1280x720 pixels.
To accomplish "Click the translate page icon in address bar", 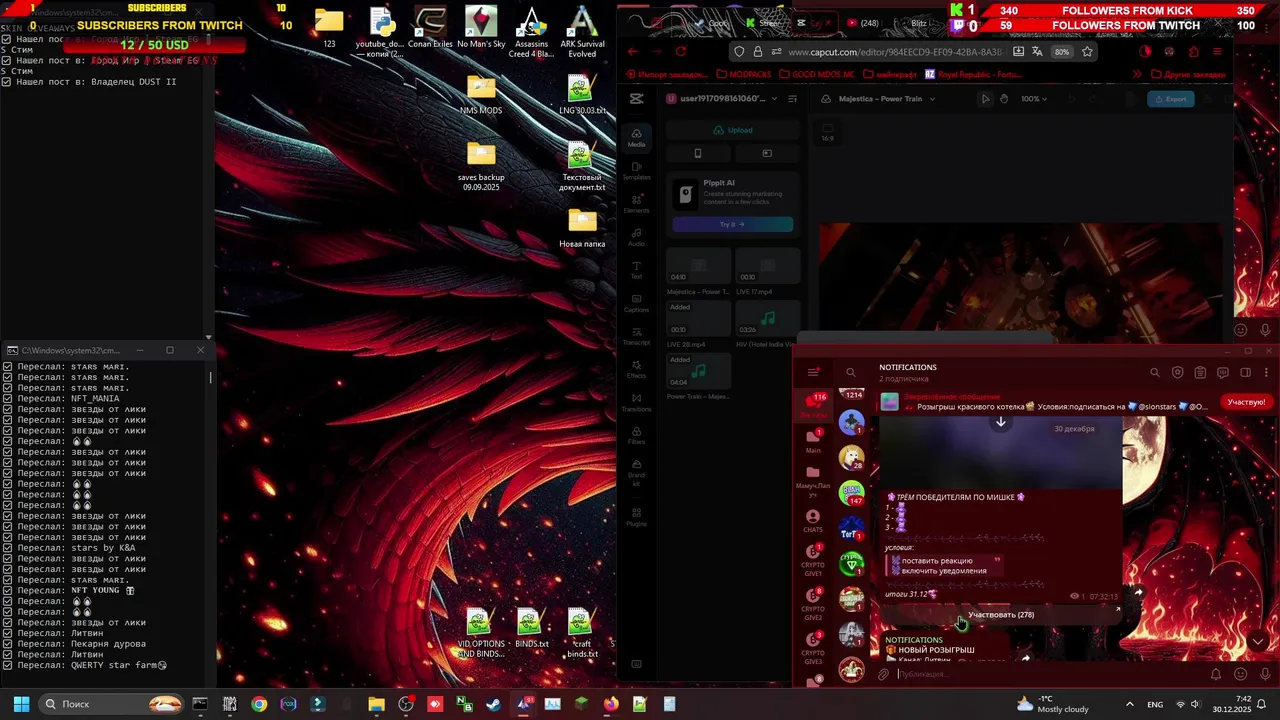I will (1038, 51).
